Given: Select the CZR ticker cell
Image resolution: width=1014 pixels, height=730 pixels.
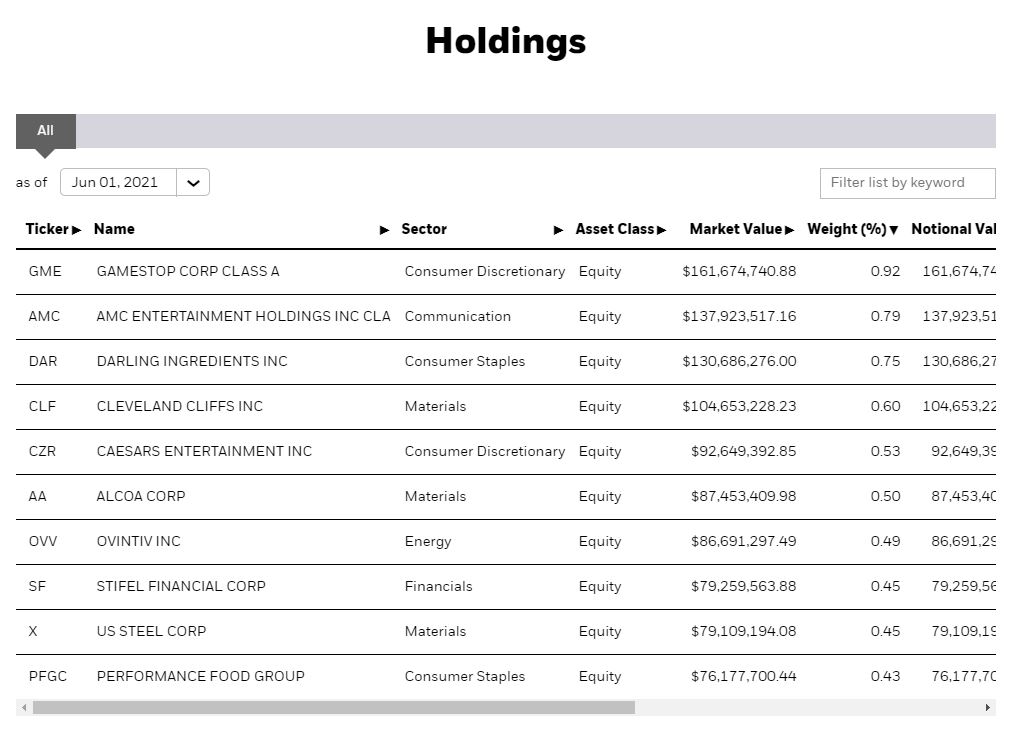Looking at the screenshot, I should point(43,451).
